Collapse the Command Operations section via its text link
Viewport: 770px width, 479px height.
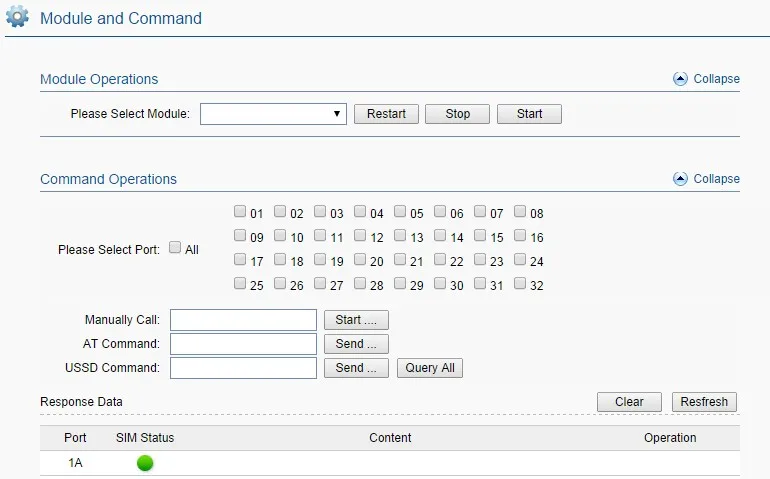pos(716,179)
